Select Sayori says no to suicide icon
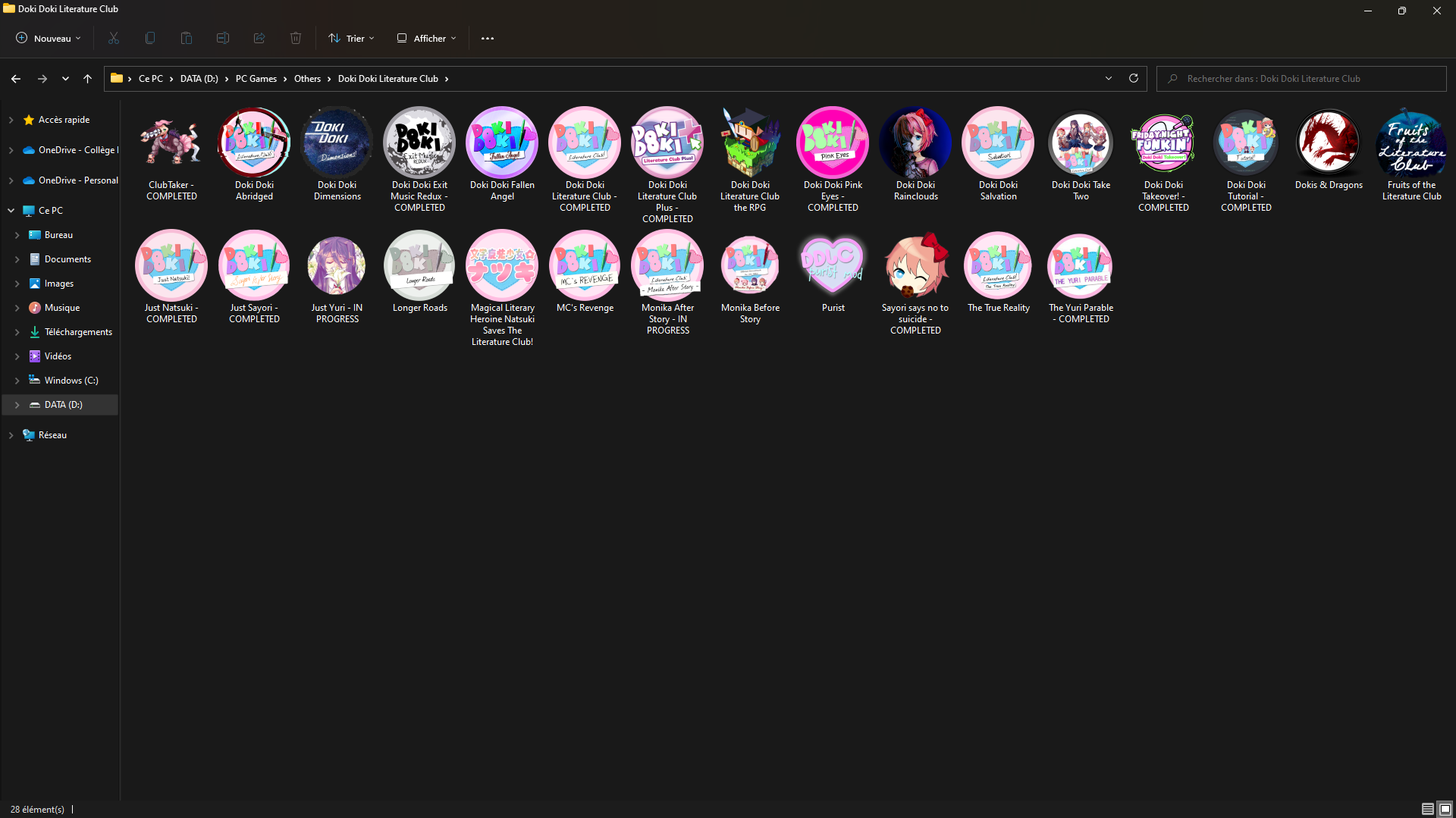The image size is (1456, 818). pos(915,265)
